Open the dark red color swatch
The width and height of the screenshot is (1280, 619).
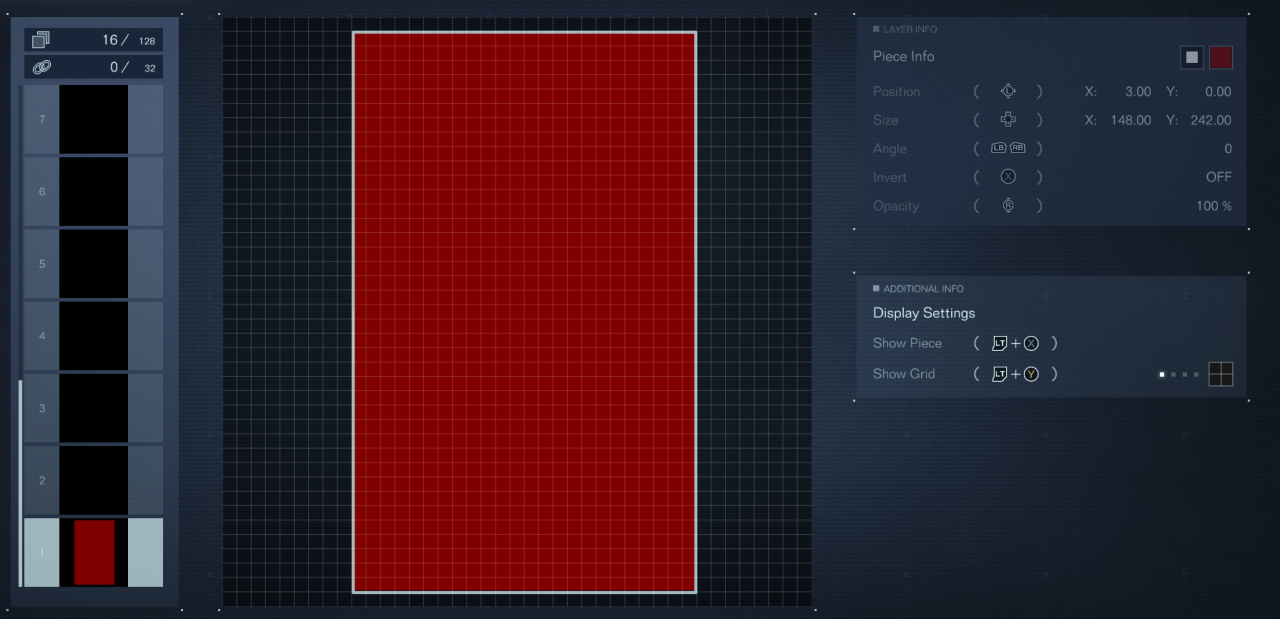click(x=1220, y=58)
